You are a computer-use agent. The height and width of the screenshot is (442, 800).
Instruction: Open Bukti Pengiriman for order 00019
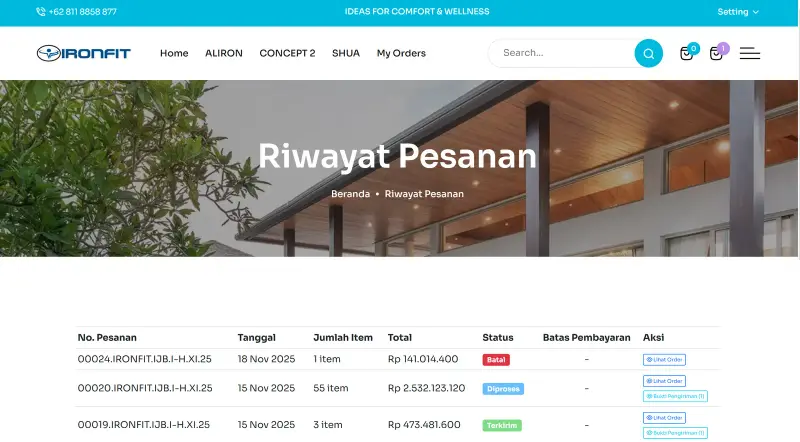click(675, 433)
